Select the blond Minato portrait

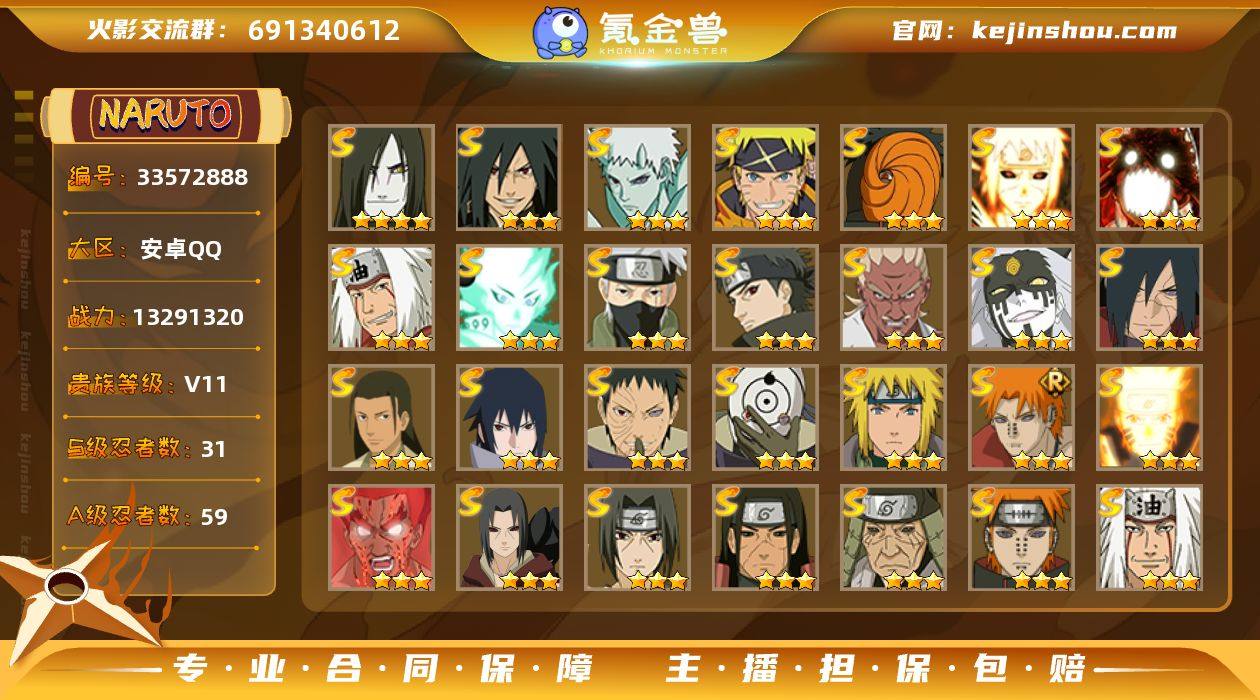(x=893, y=418)
